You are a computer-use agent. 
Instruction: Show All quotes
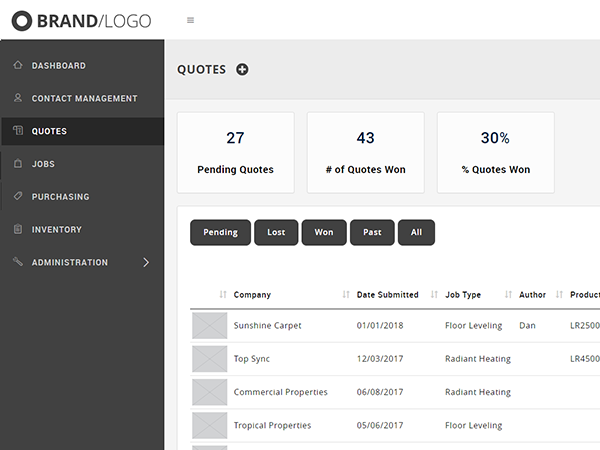[x=416, y=232]
